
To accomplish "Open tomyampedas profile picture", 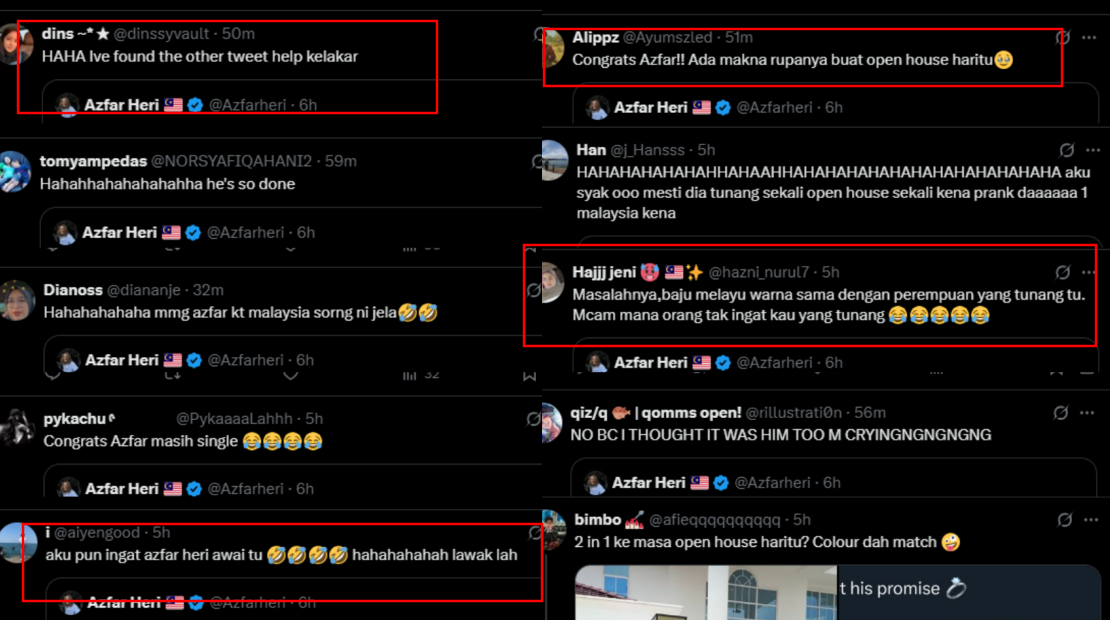I will [16, 171].
